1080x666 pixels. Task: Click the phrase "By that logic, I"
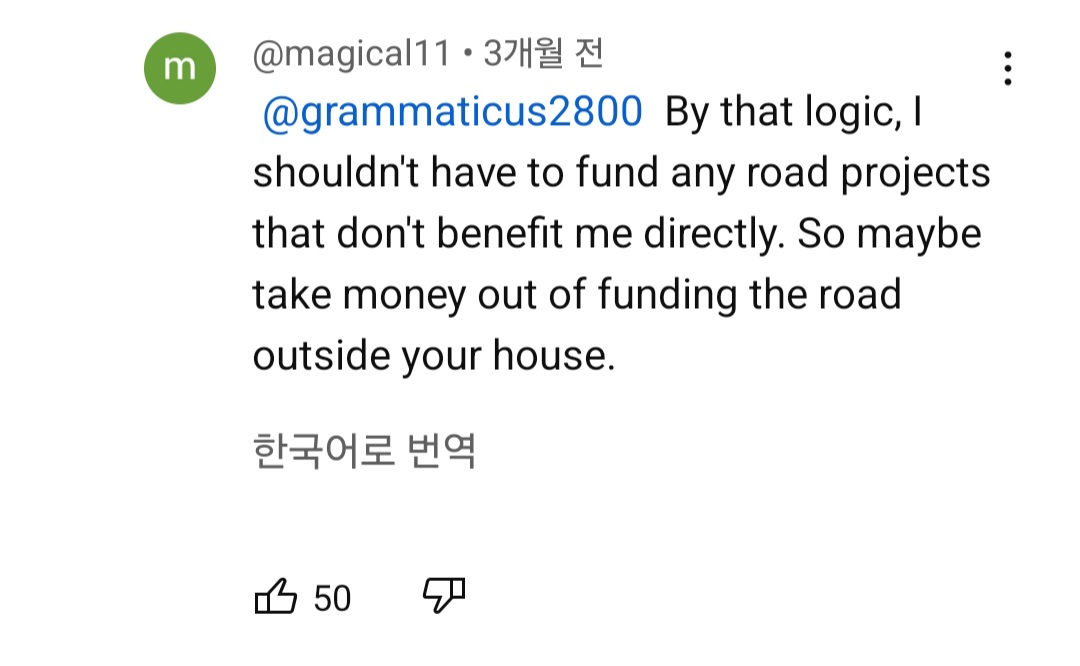coord(792,113)
